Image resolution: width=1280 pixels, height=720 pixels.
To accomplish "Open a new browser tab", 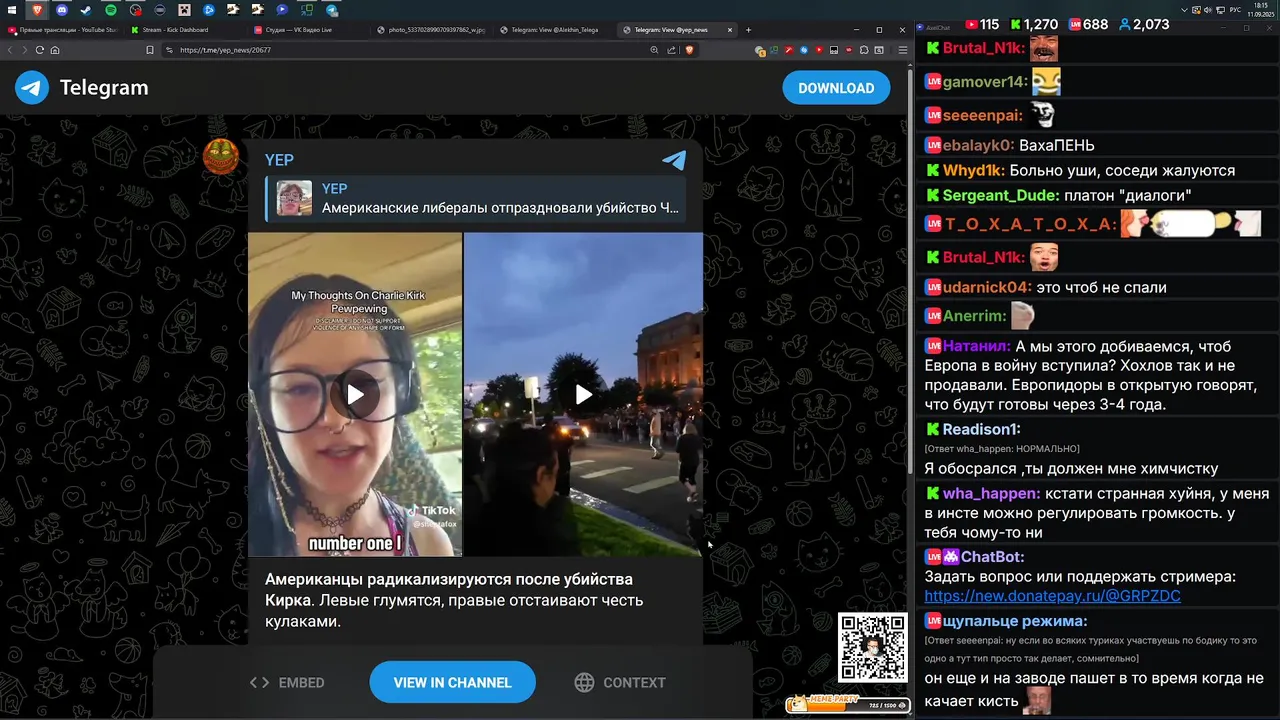I will pyautogui.click(x=748, y=30).
